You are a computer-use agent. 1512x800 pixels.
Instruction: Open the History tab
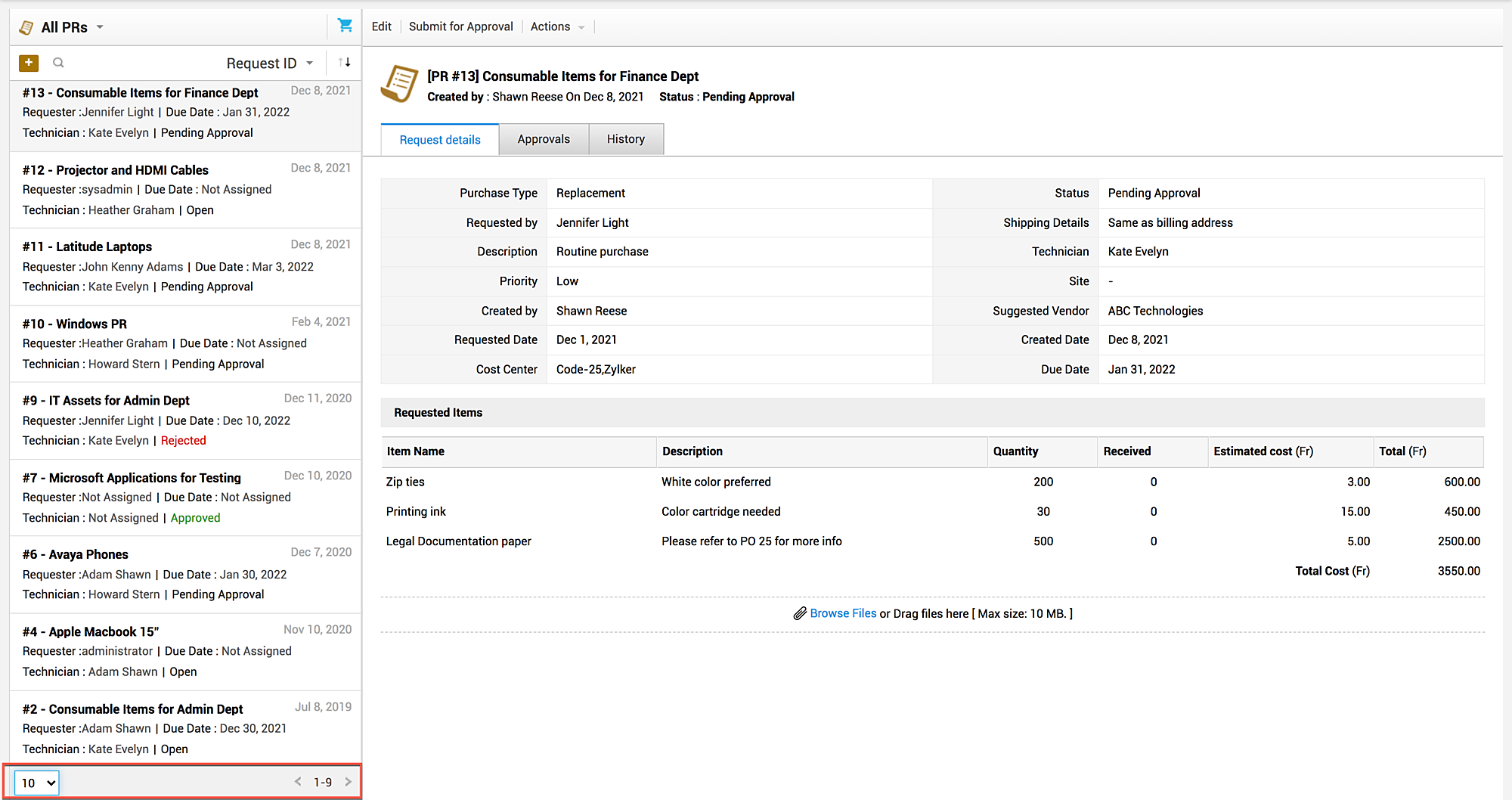[625, 139]
